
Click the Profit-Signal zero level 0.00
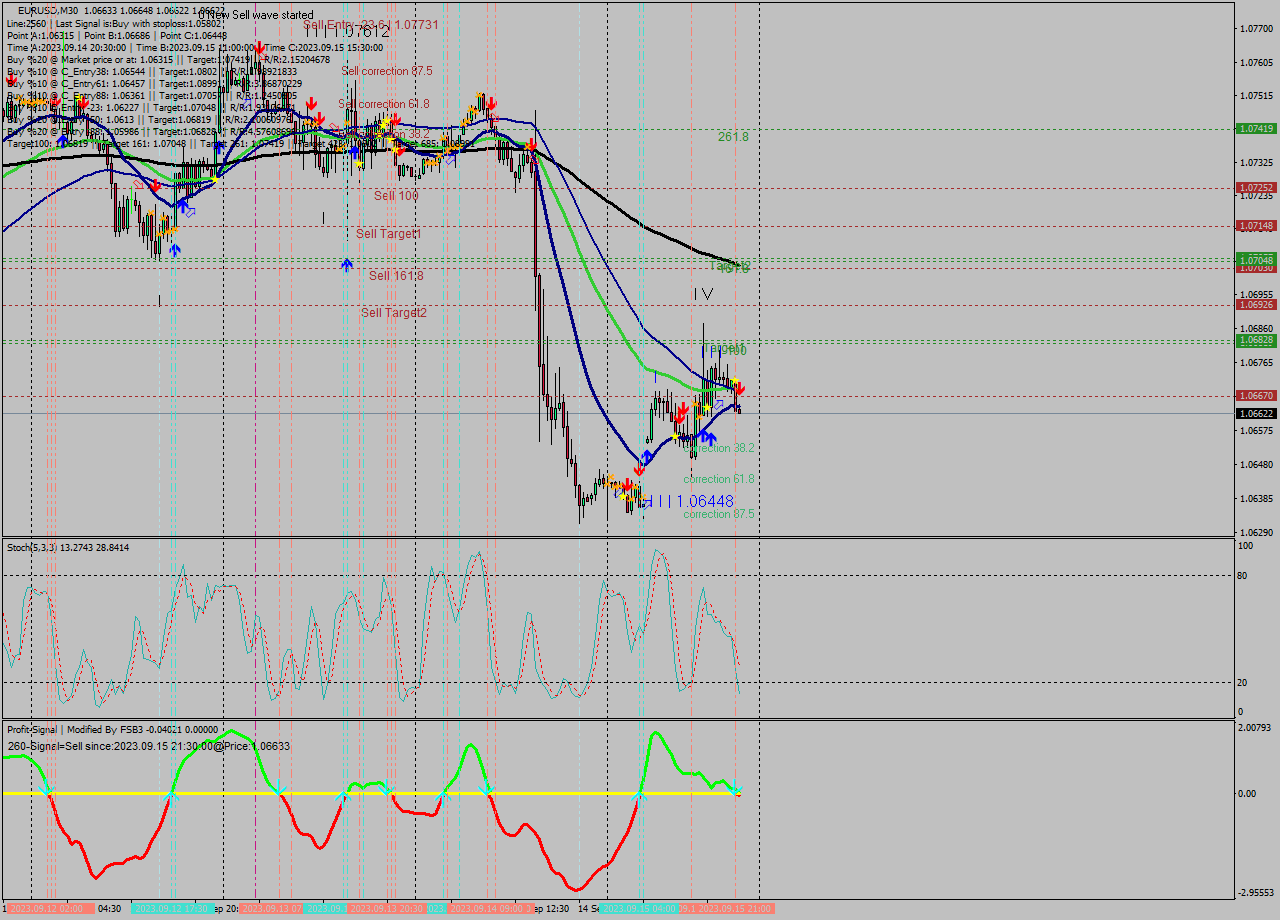click(x=1248, y=794)
